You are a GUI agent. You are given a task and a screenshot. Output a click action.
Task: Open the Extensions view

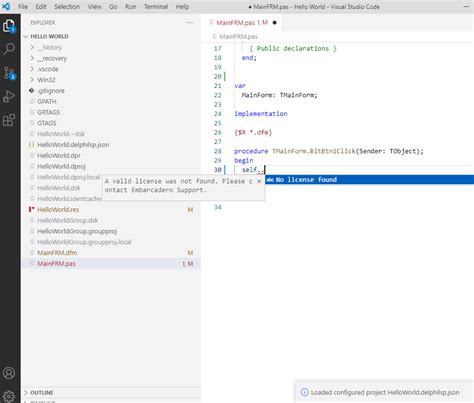pos(9,120)
